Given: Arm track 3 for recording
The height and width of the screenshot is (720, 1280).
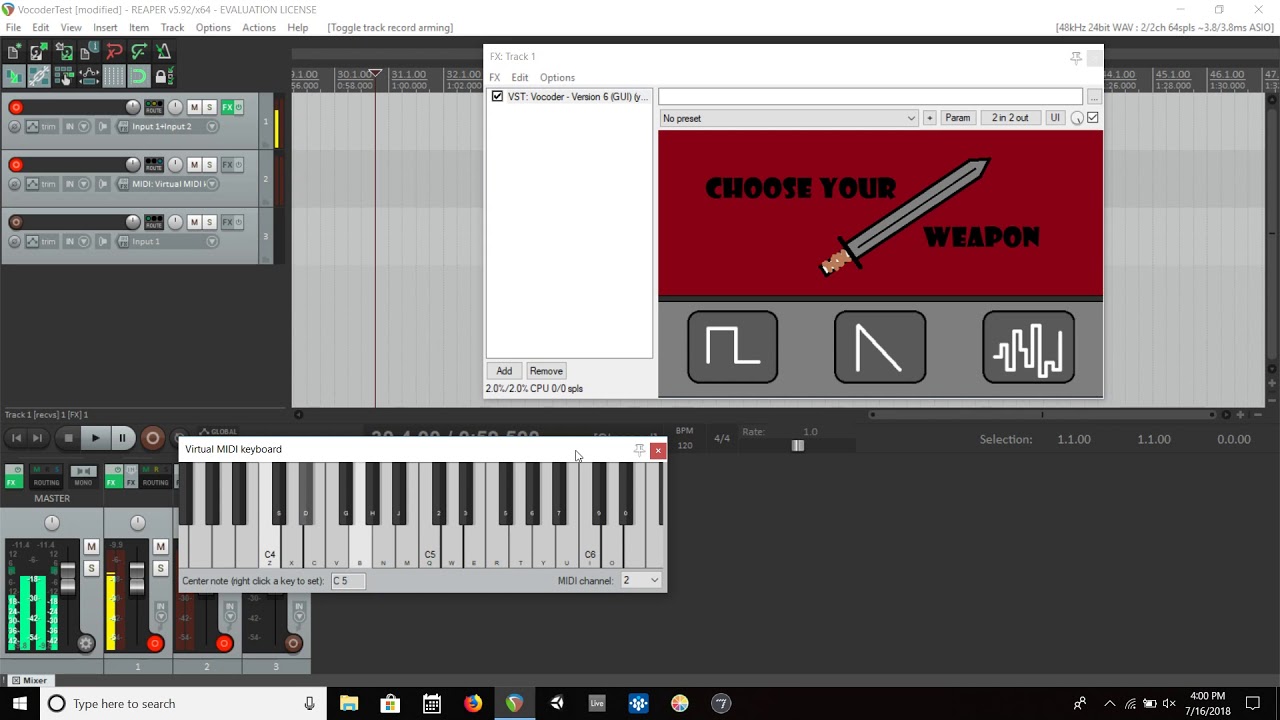Looking at the screenshot, I should pos(15,222).
